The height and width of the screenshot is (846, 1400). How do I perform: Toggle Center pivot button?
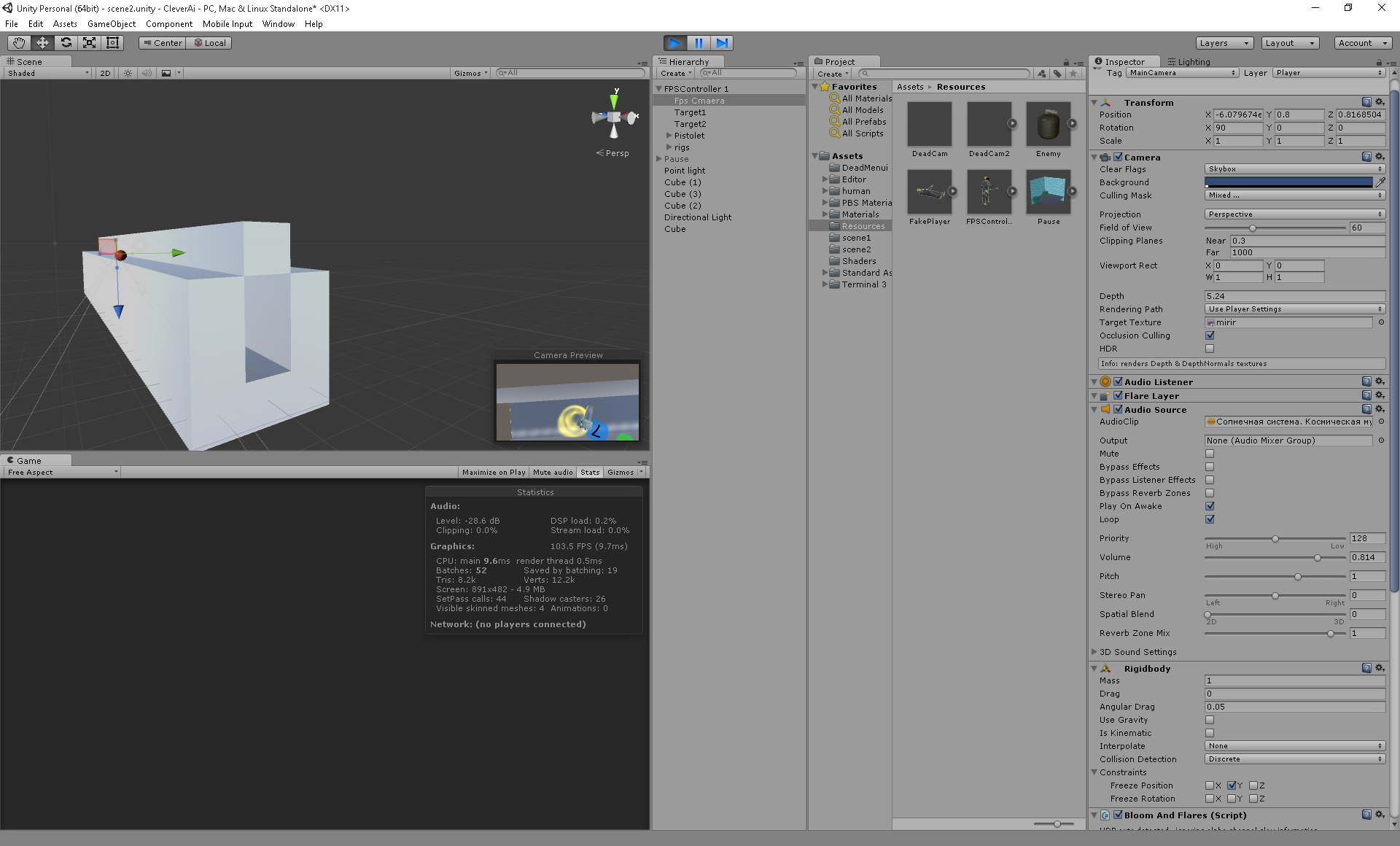click(x=162, y=43)
